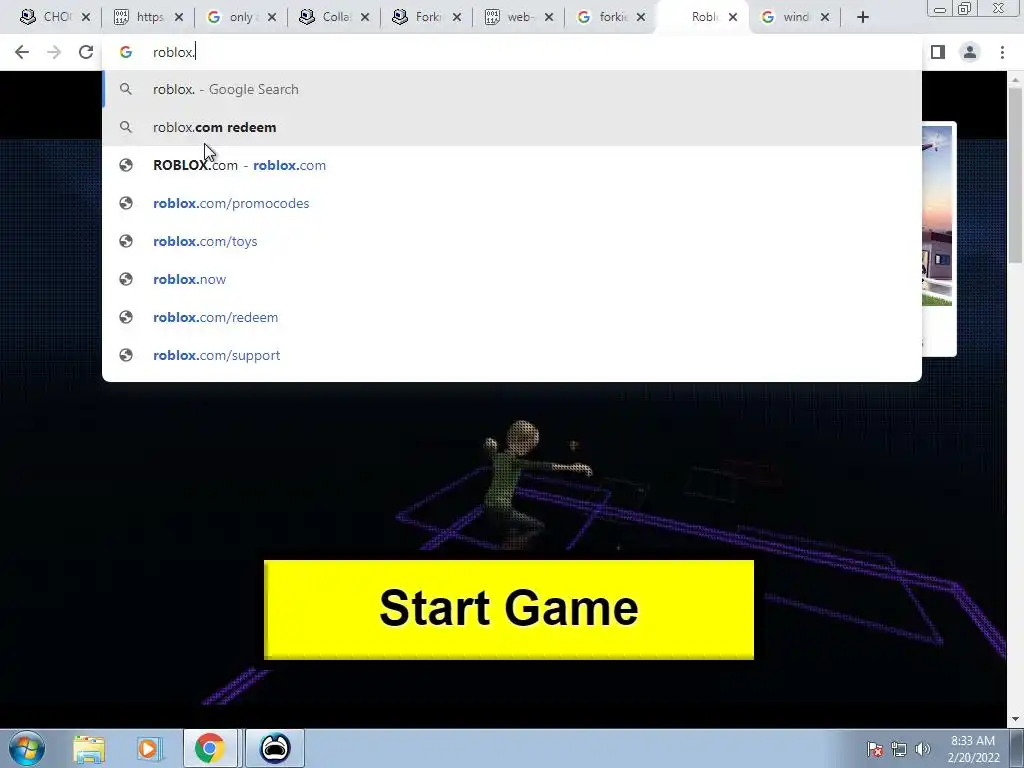The width and height of the screenshot is (1024, 768).
Task: Reload the current page
Action: pos(86,52)
